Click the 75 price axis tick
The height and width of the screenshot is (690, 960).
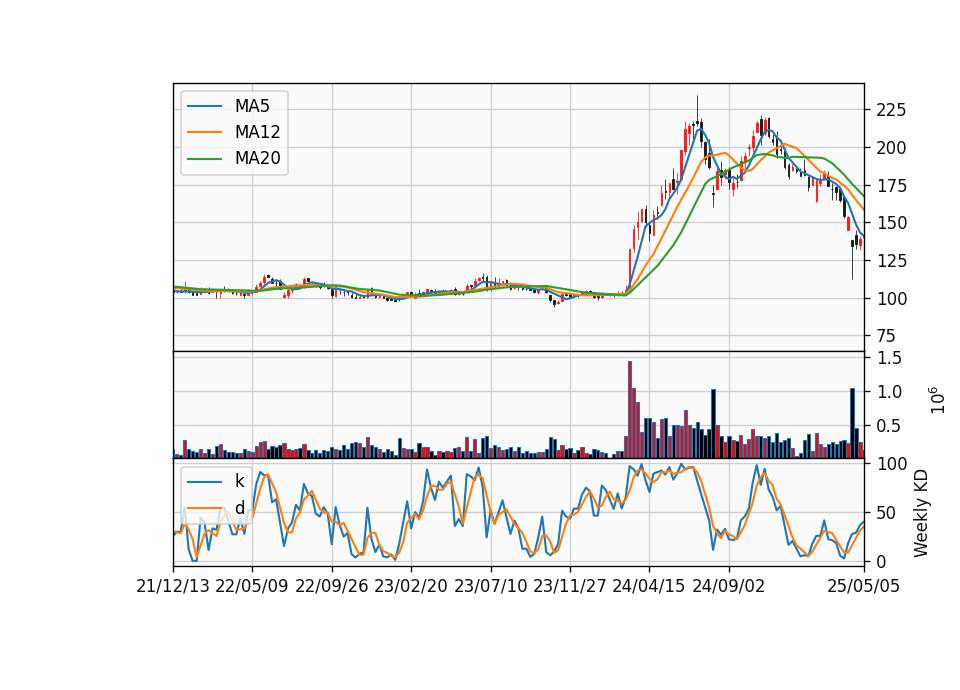[x=887, y=336]
